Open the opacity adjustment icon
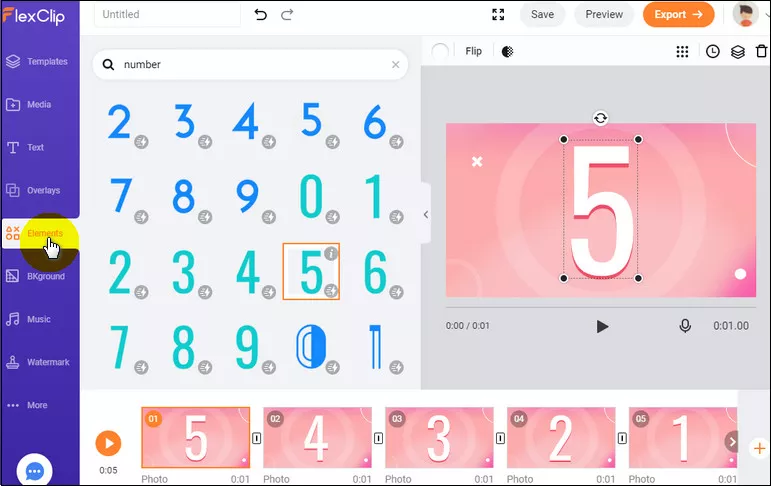 [x=507, y=51]
